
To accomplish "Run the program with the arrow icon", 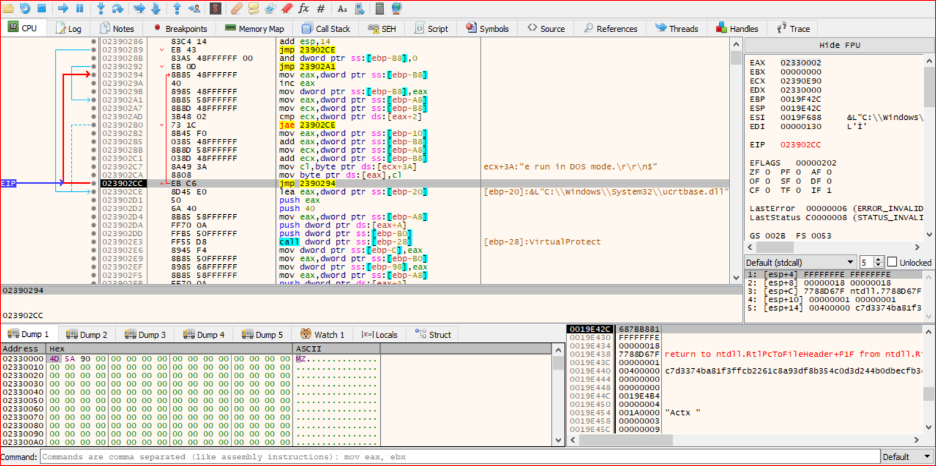I will point(63,8).
